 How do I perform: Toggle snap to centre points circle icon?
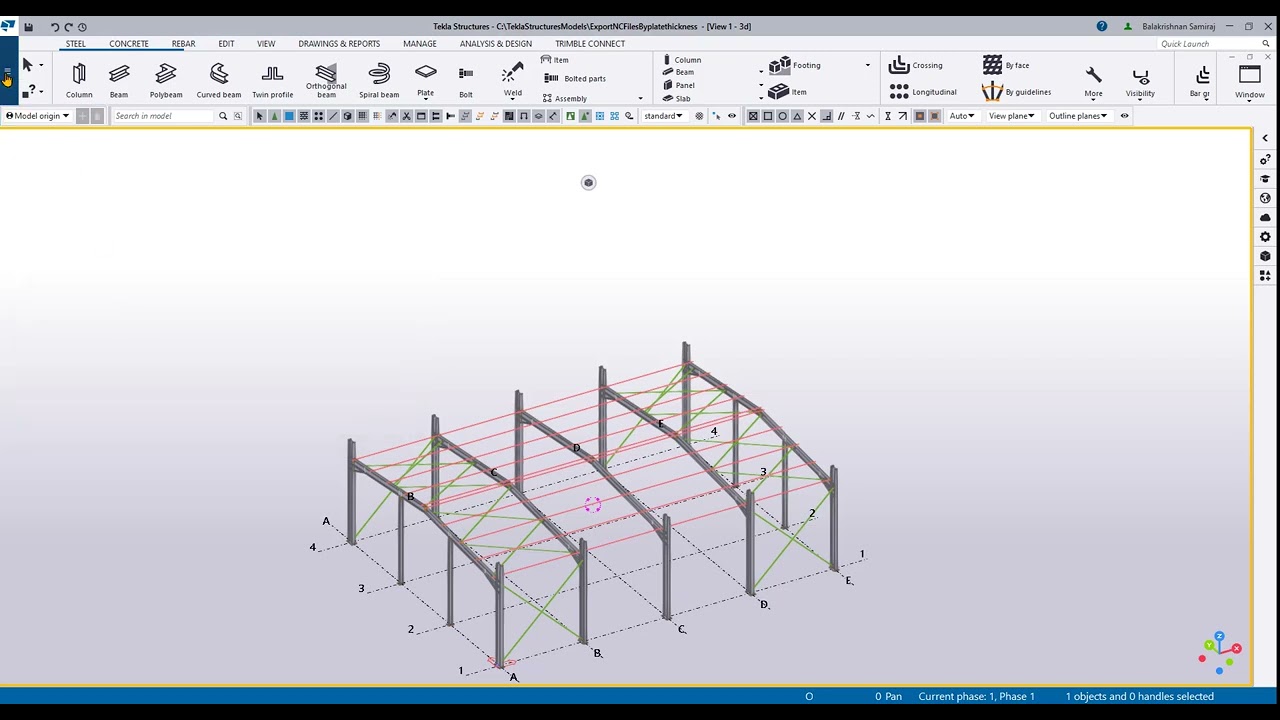point(783,116)
